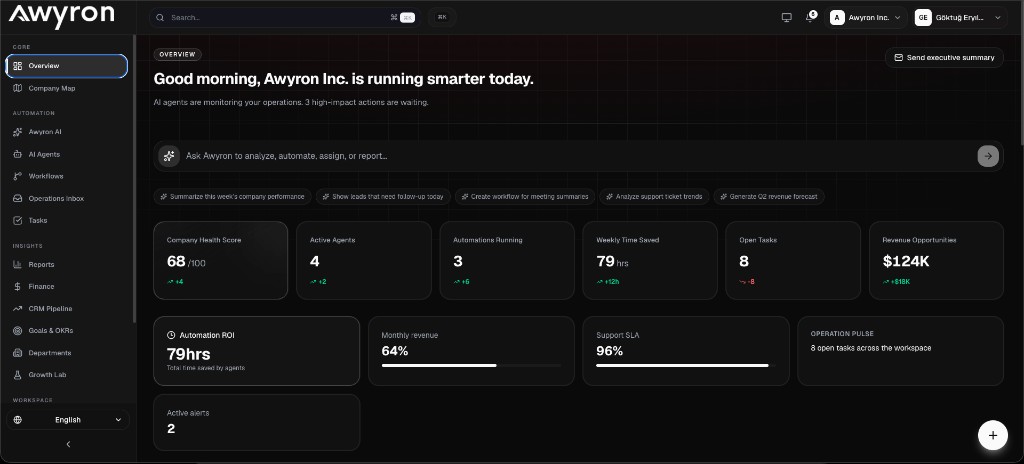This screenshot has width=1024, height=464.
Task: Click Send executive summary button
Action: click(944, 58)
